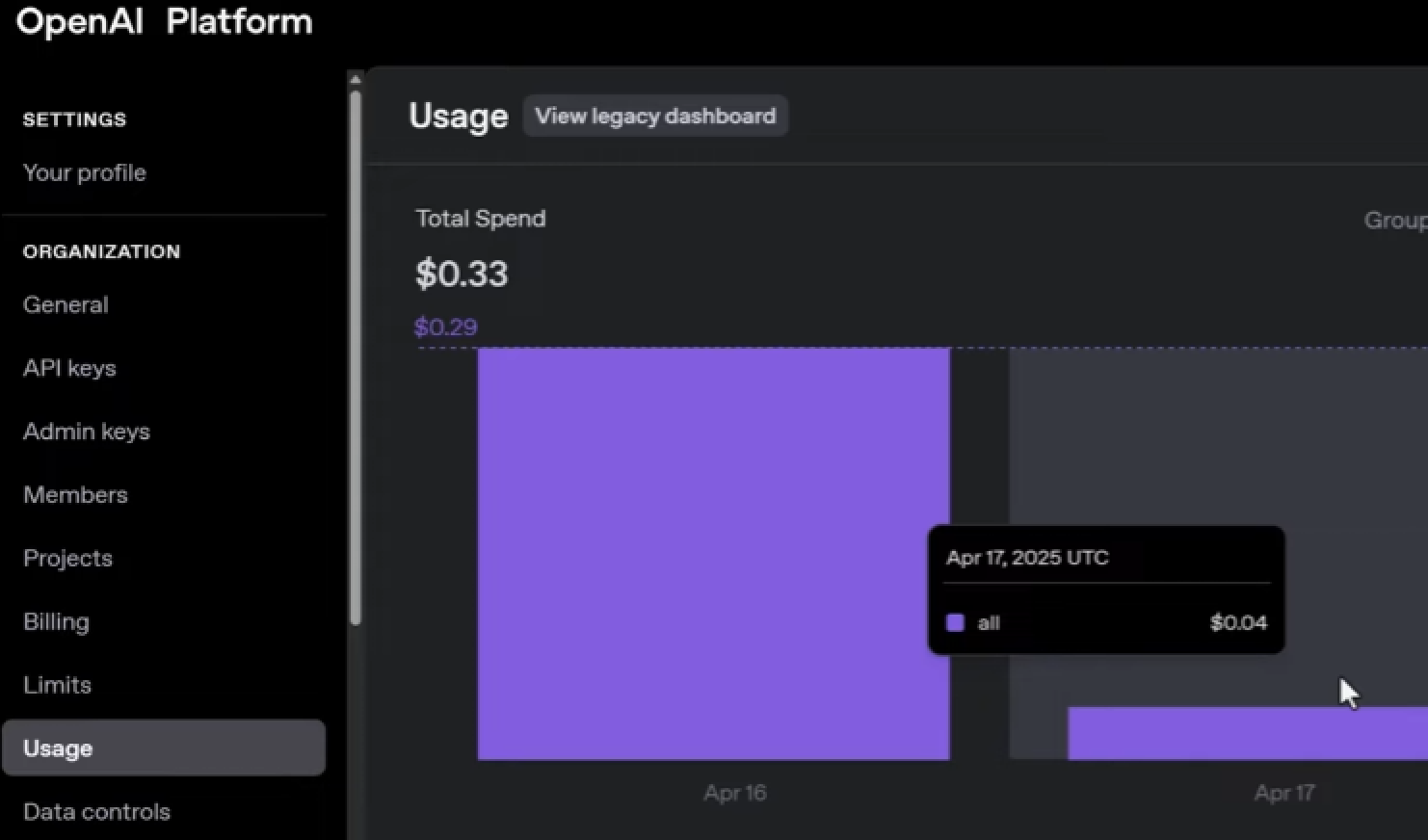Click the SETTINGS section header
The height and width of the screenshot is (840, 1428).
point(74,119)
